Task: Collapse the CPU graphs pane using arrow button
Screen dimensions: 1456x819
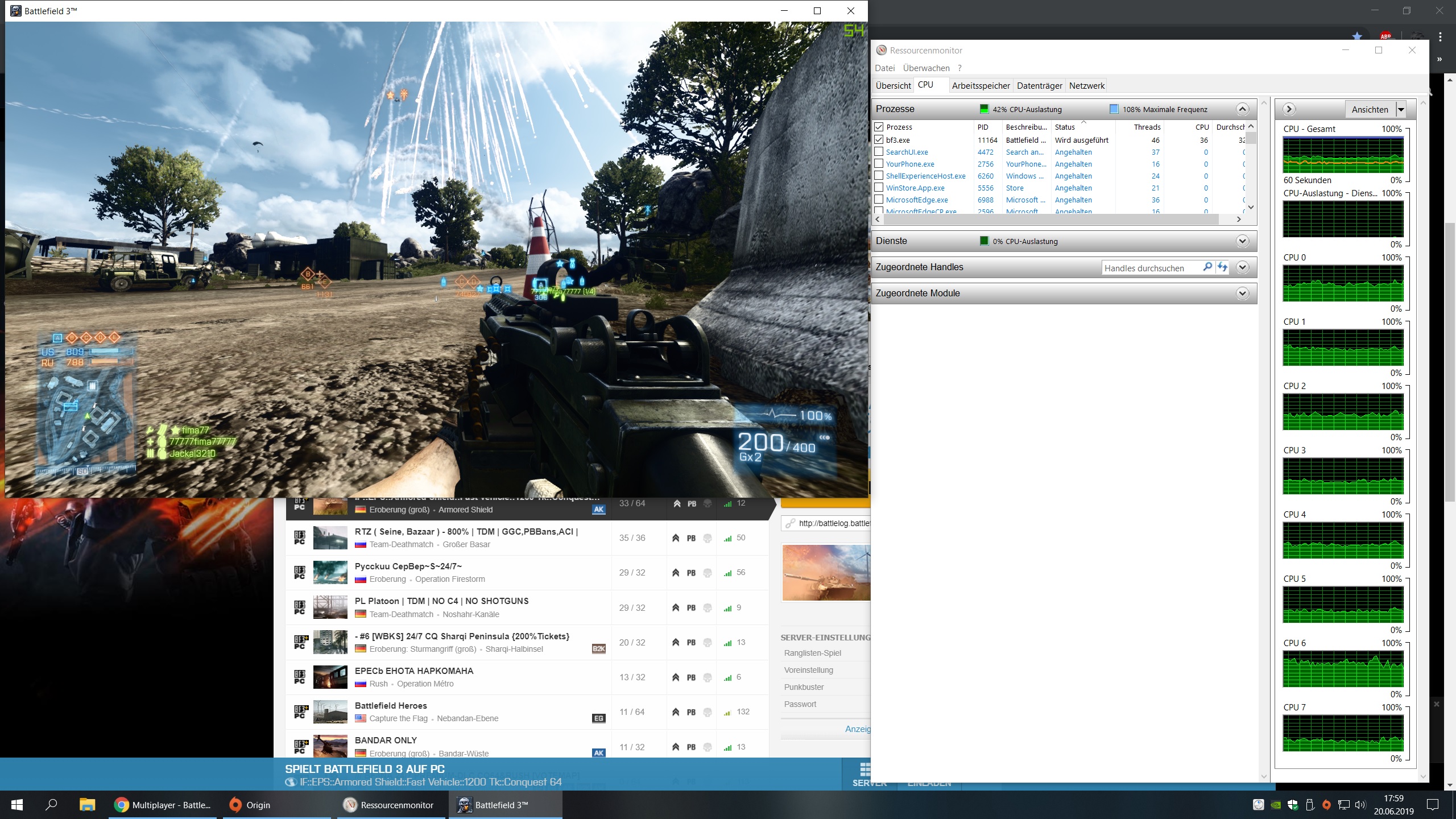Action: pos(1289,109)
